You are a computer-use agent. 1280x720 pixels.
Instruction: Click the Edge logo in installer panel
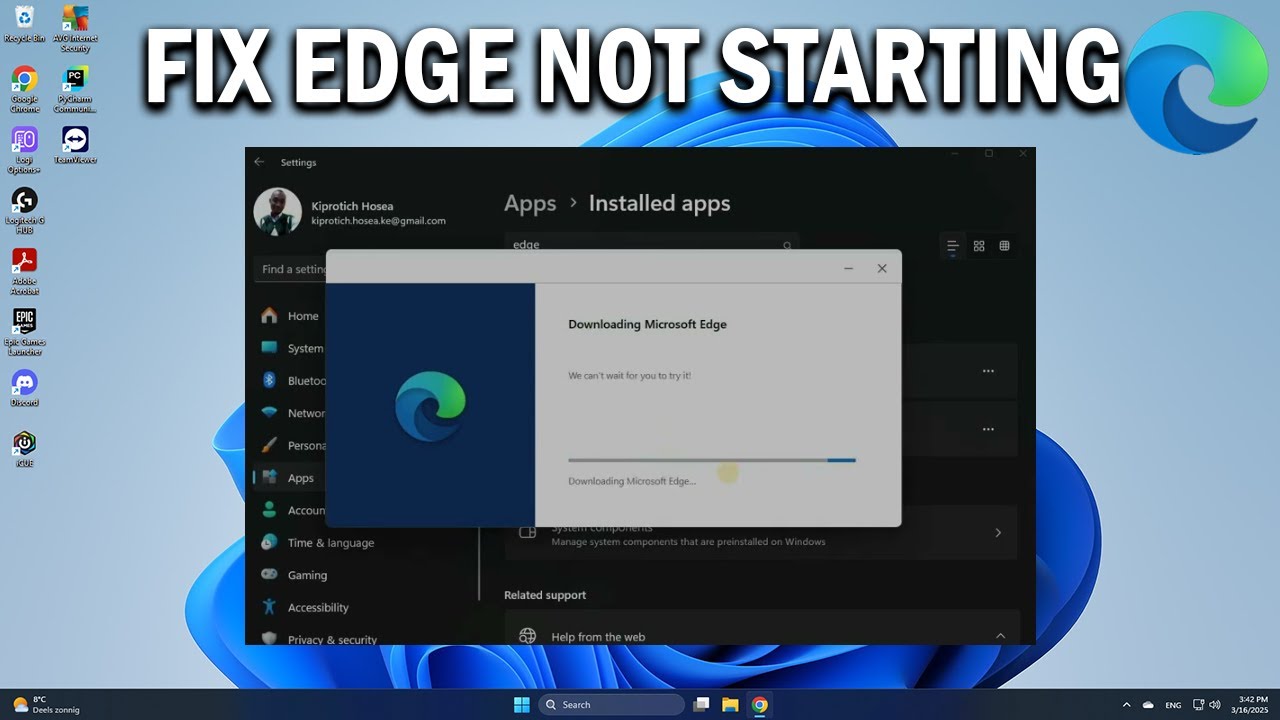pyautogui.click(x=430, y=405)
